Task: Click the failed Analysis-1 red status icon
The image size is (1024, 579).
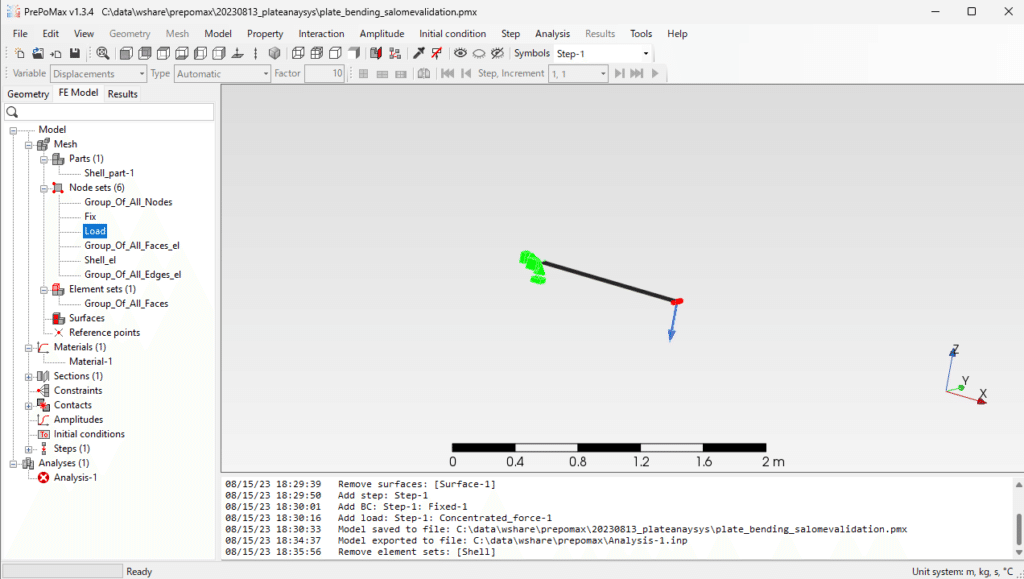Action: pyautogui.click(x=44, y=478)
